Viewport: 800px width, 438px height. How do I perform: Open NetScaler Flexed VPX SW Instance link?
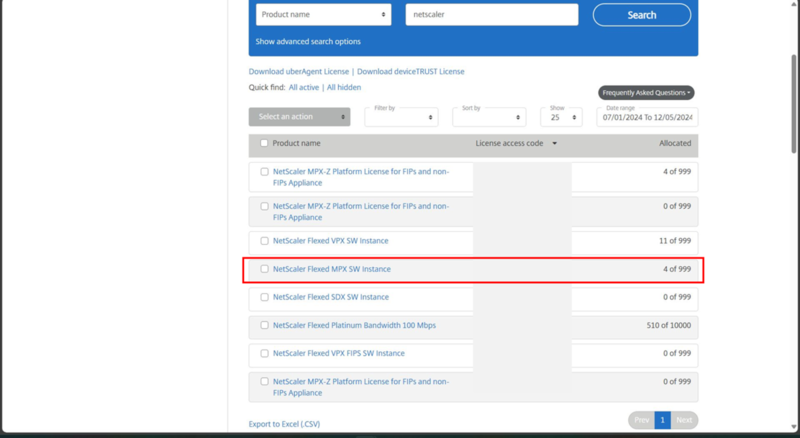pyautogui.click(x=331, y=241)
